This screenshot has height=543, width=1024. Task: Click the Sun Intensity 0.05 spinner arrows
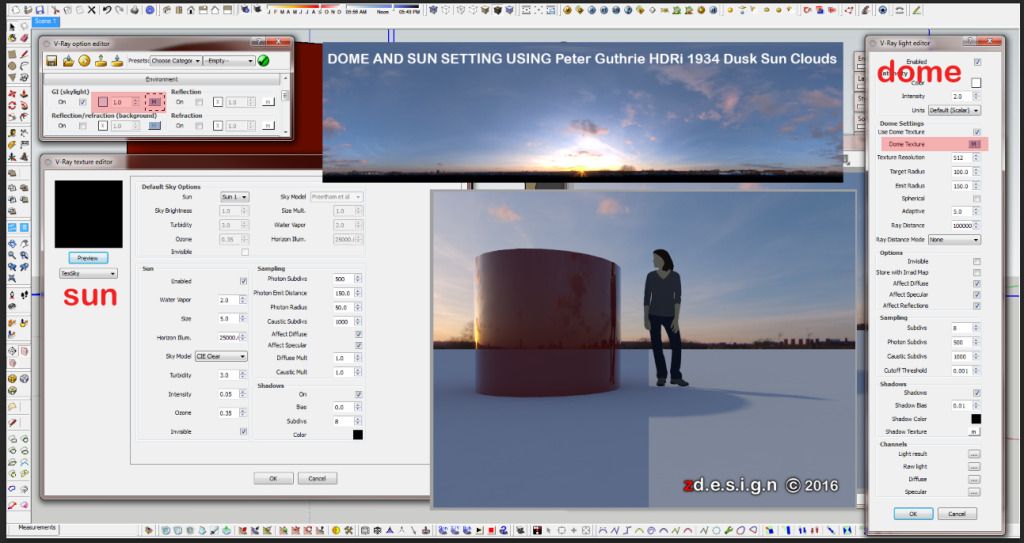243,394
